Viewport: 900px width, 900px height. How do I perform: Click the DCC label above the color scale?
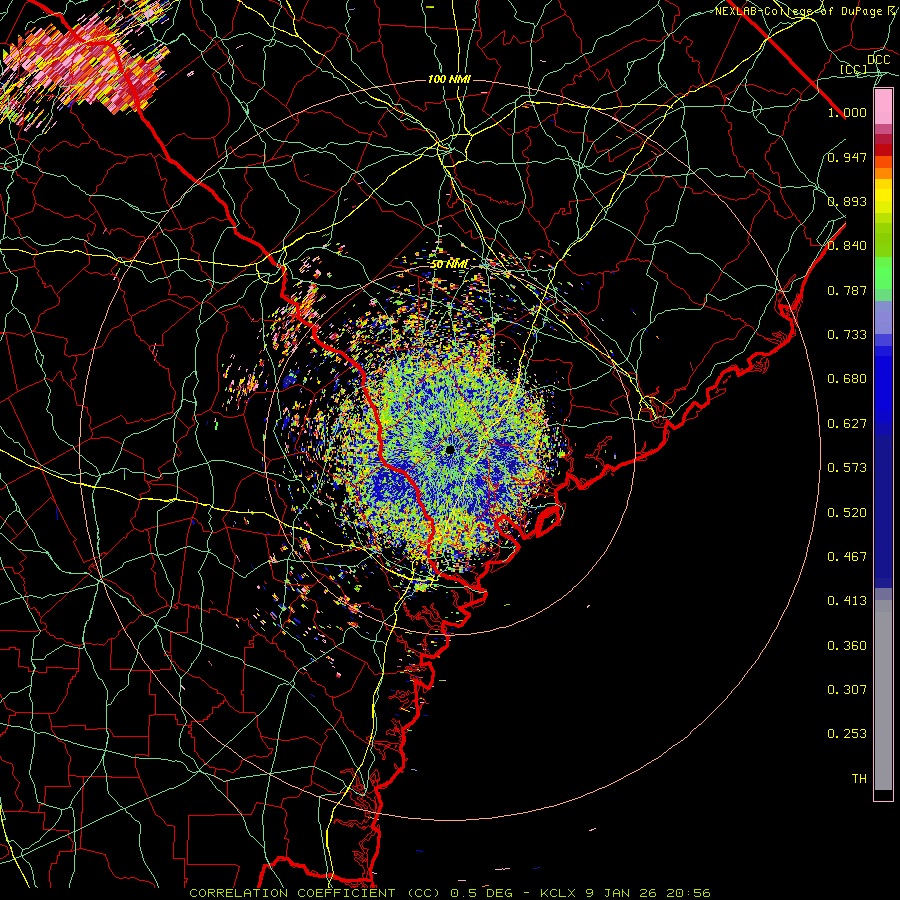point(878,60)
